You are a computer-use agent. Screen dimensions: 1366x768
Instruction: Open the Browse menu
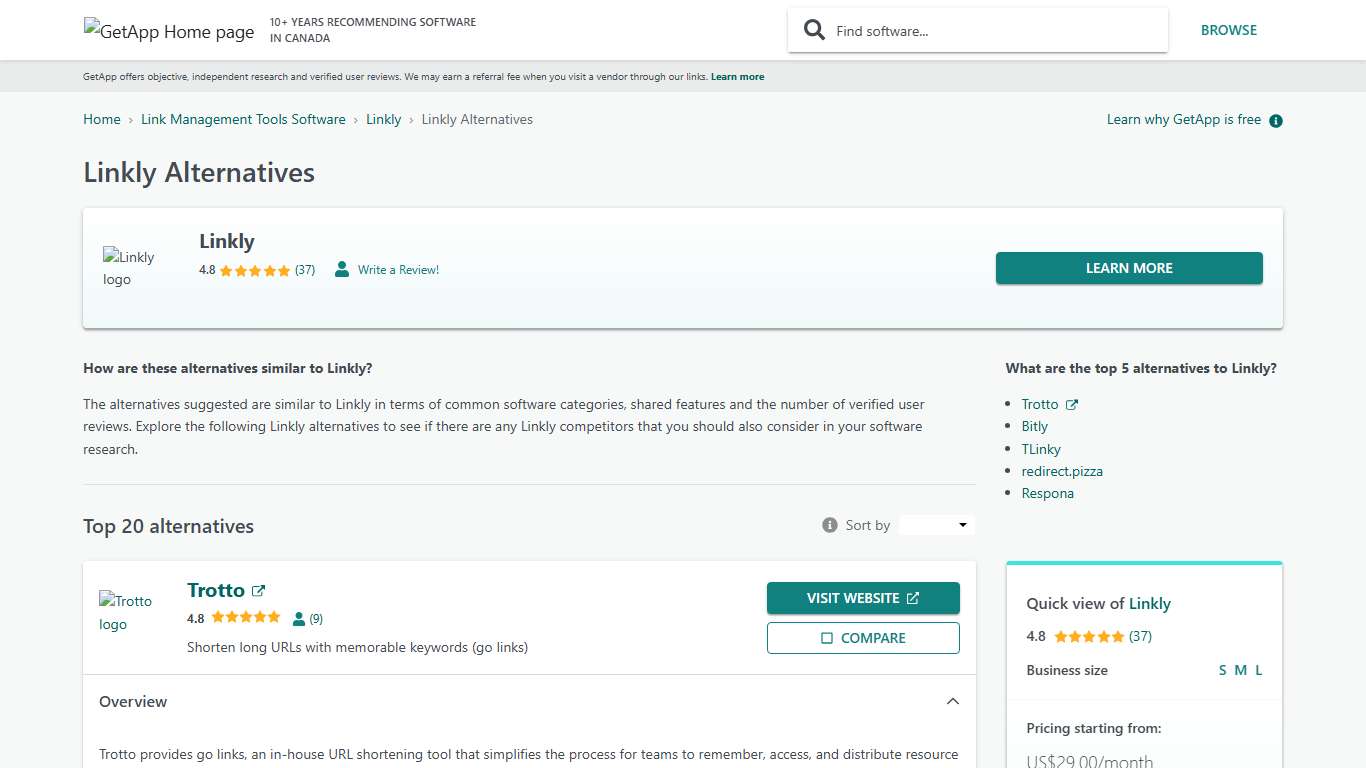pyautogui.click(x=1228, y=30)
